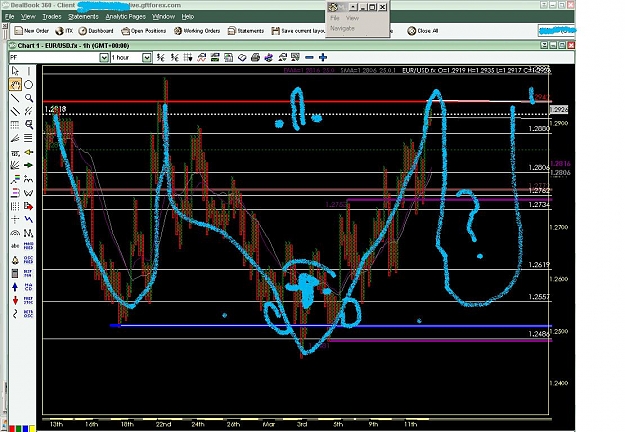
Task: Click the 1.2619 price level label
Action: click(x=539, y=265)
